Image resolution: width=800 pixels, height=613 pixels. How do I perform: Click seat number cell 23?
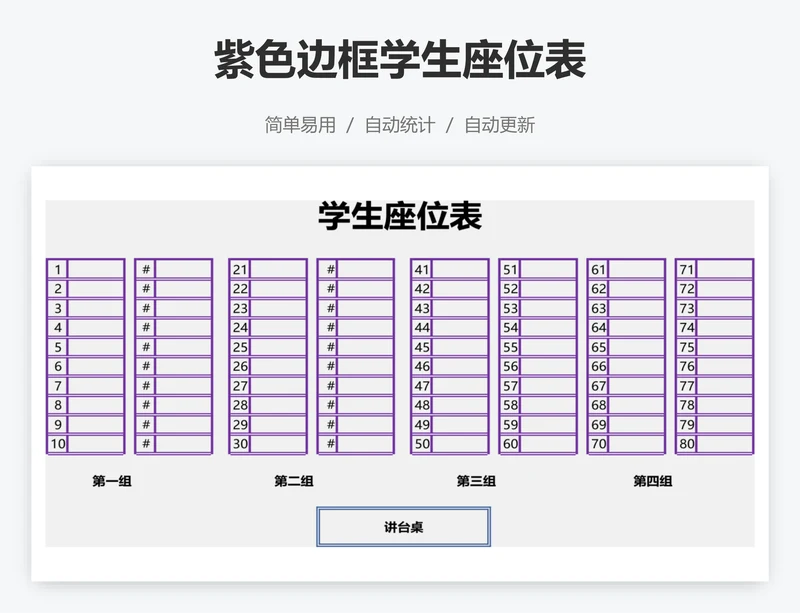[240, 308]
